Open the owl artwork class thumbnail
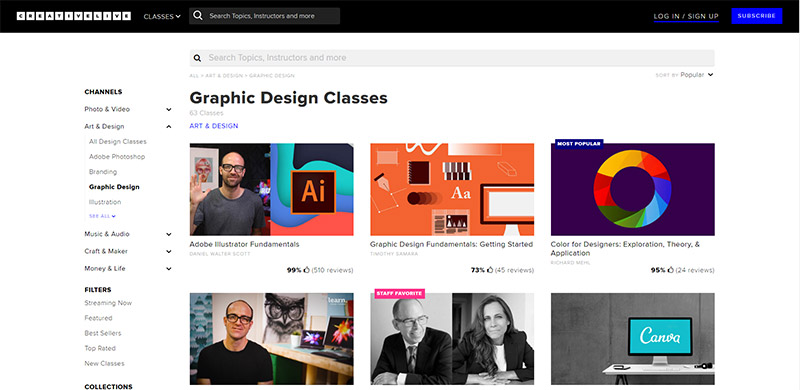Image resolution: width=800 pixels, height=390 pixels. 271,339
